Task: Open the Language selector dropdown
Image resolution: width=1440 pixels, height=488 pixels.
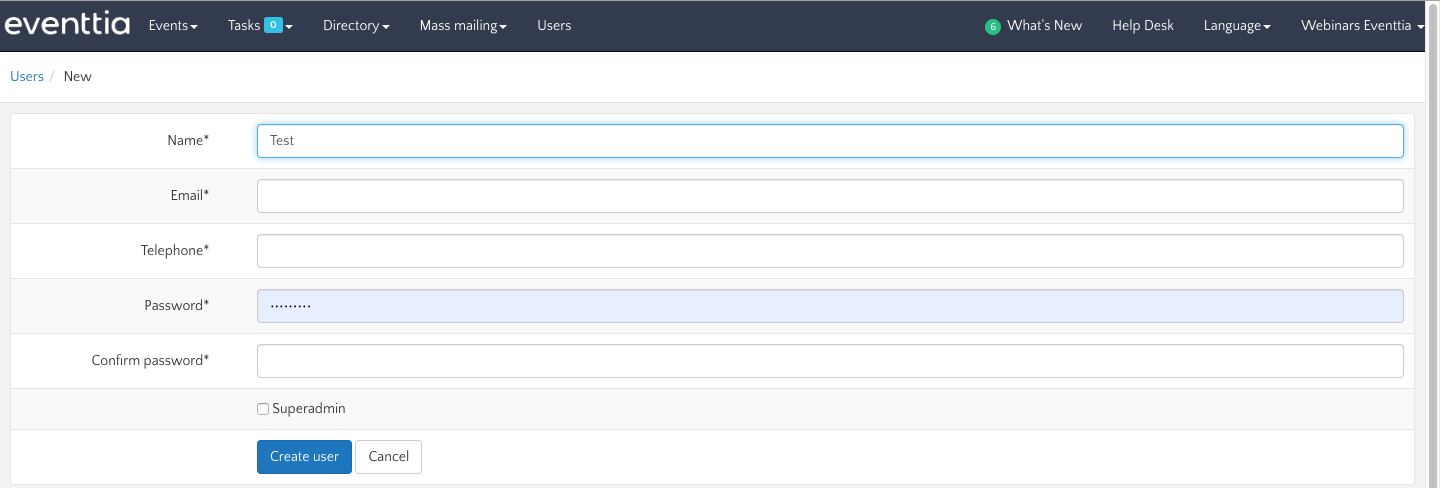Action: click(x=1237, y=26)
